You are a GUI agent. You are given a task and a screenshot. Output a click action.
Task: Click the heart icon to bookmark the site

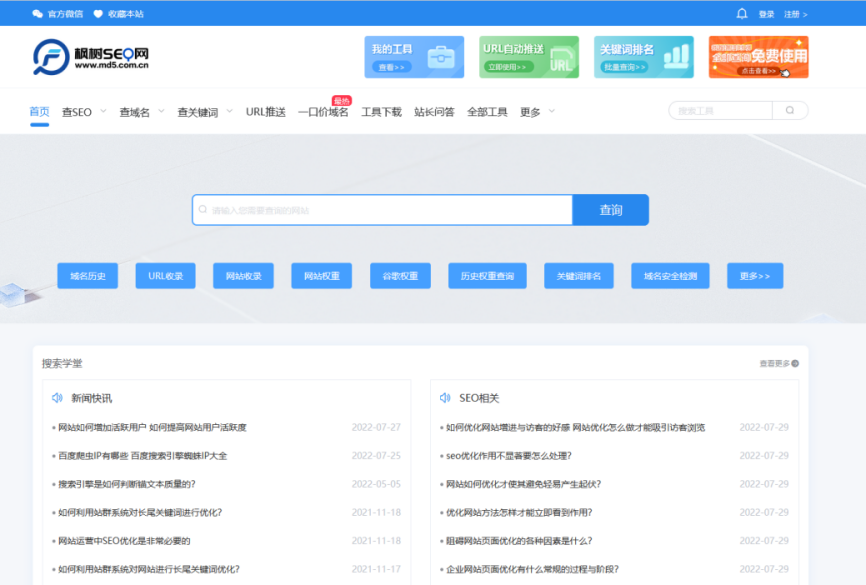coord(98,14)
